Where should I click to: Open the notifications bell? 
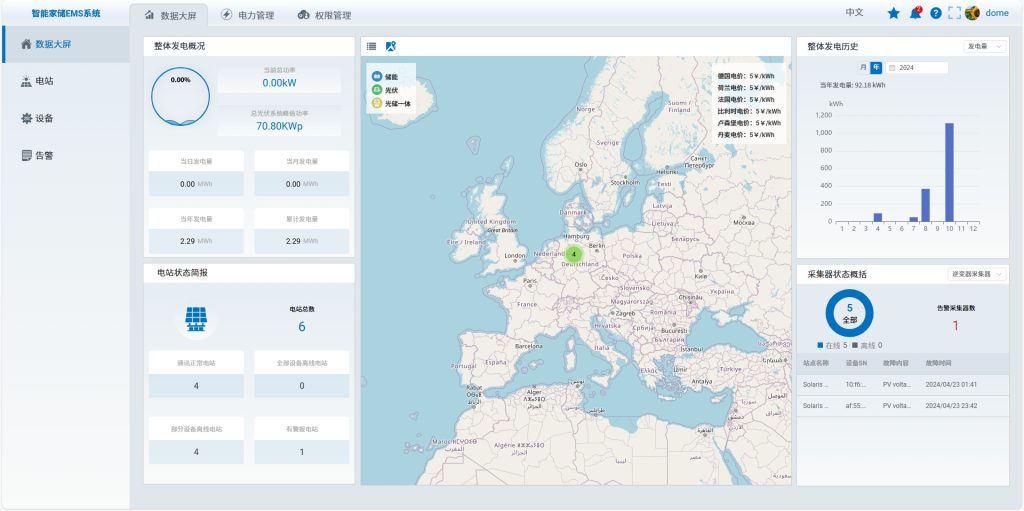915,13
